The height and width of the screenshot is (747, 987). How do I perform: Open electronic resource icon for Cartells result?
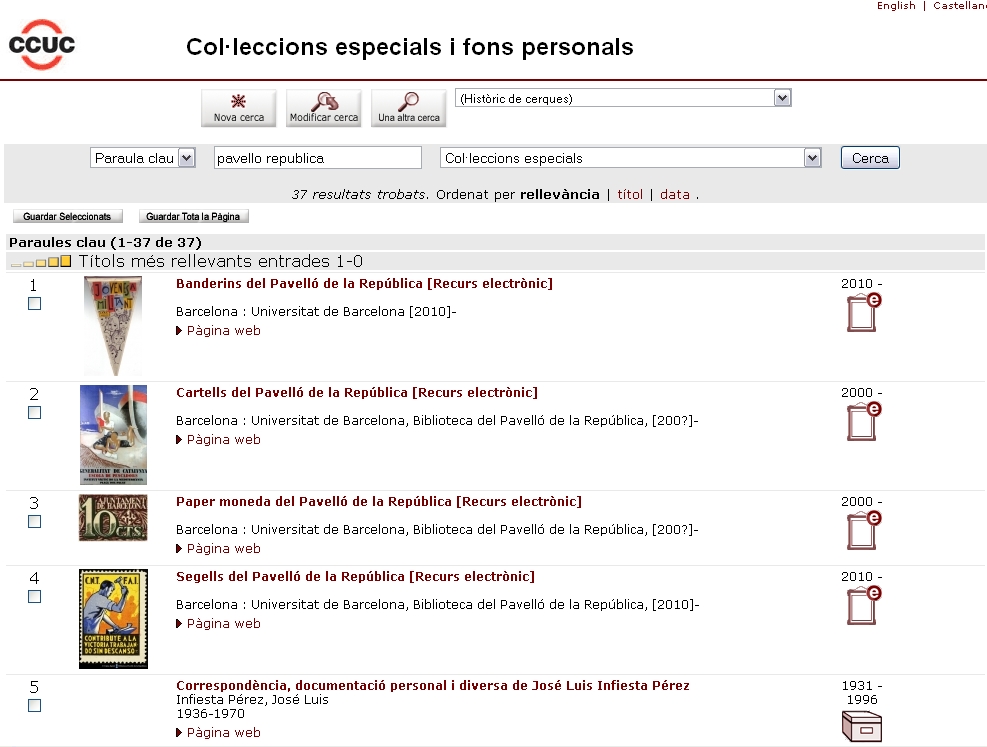(863, 422)
